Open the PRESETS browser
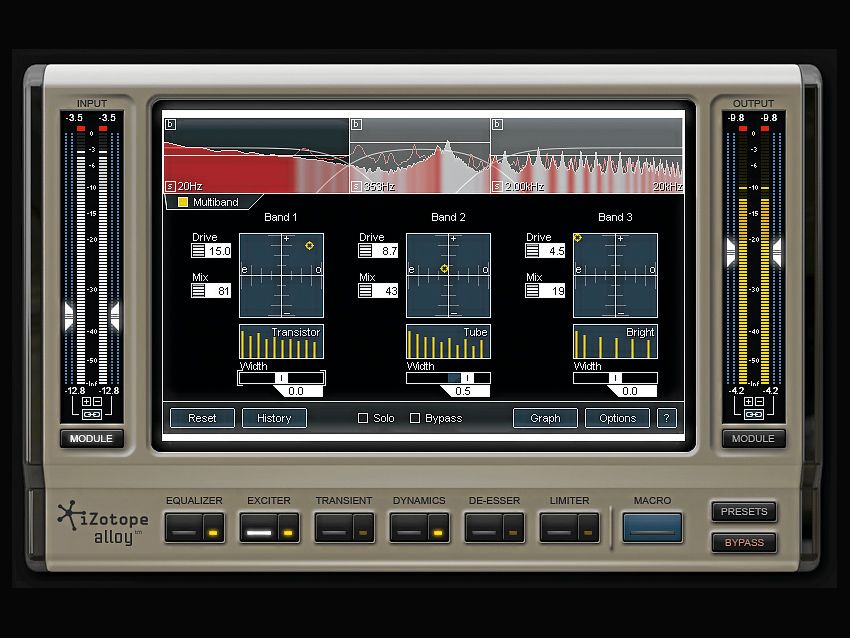Image resolution: width=850 pixels, height=638 pixels. [744, 511]
